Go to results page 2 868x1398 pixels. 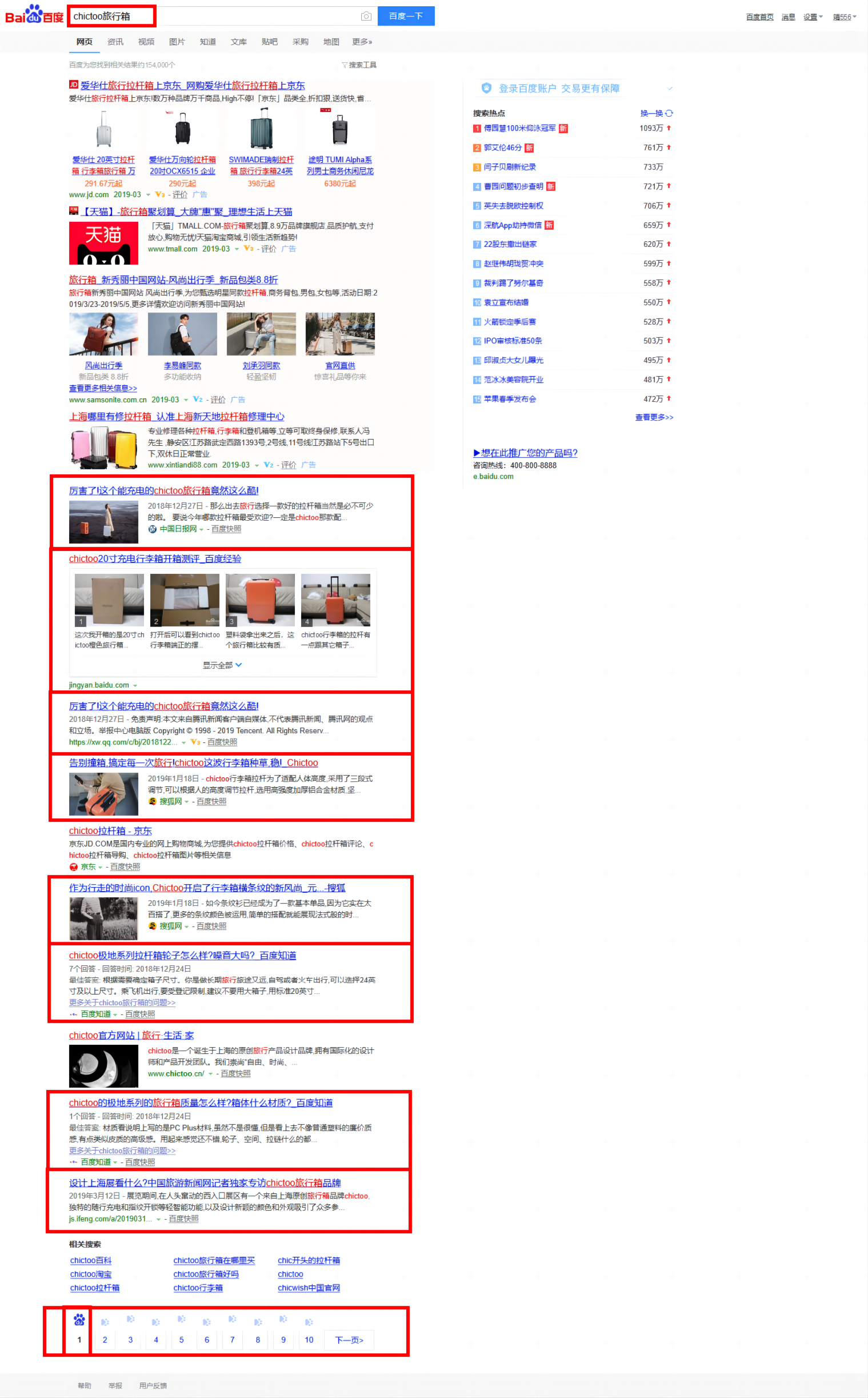point(105,1340)
